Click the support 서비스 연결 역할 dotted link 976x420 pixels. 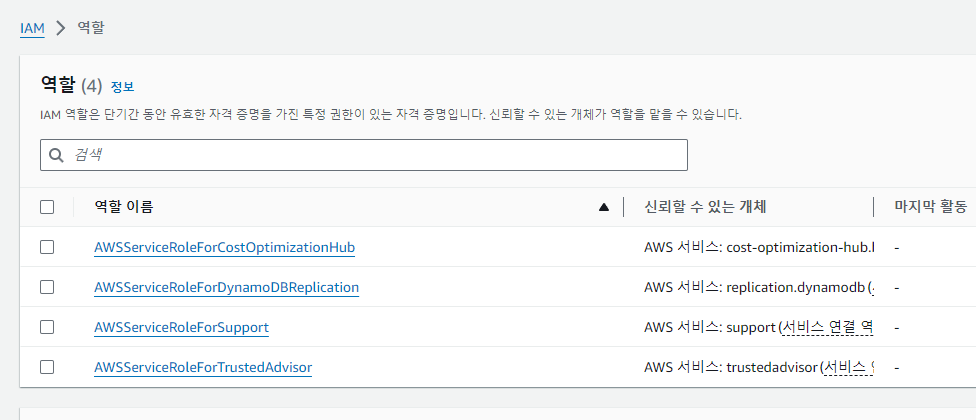tap(828, 327)
